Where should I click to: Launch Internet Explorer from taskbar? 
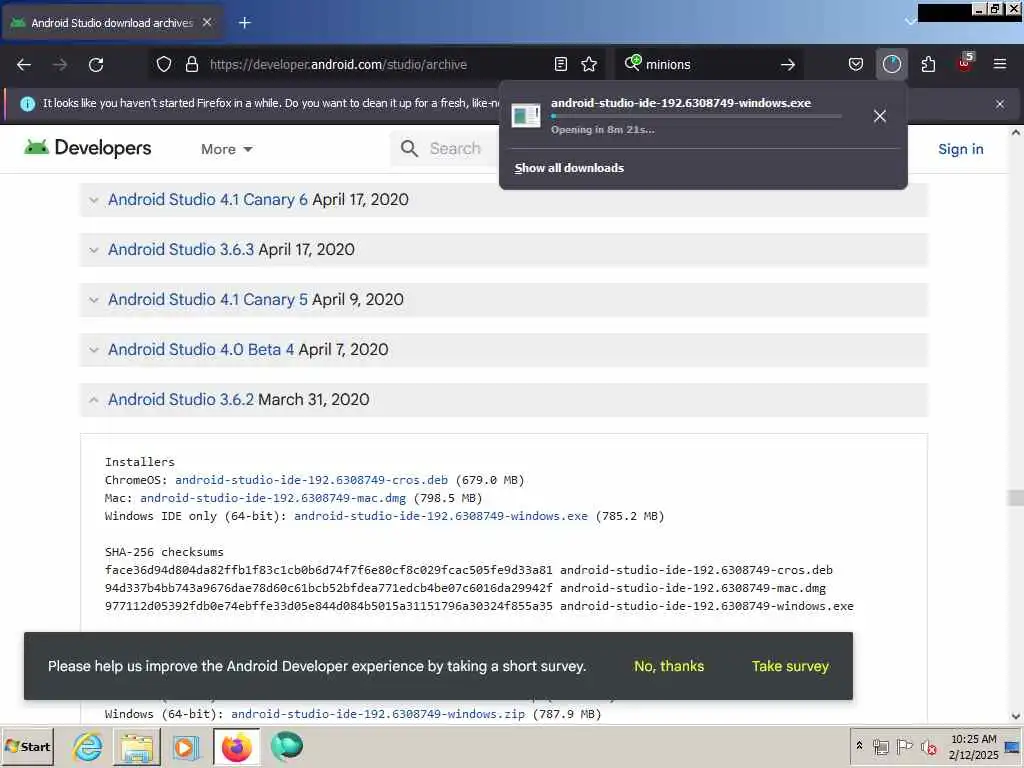click(x=88, y=746)
